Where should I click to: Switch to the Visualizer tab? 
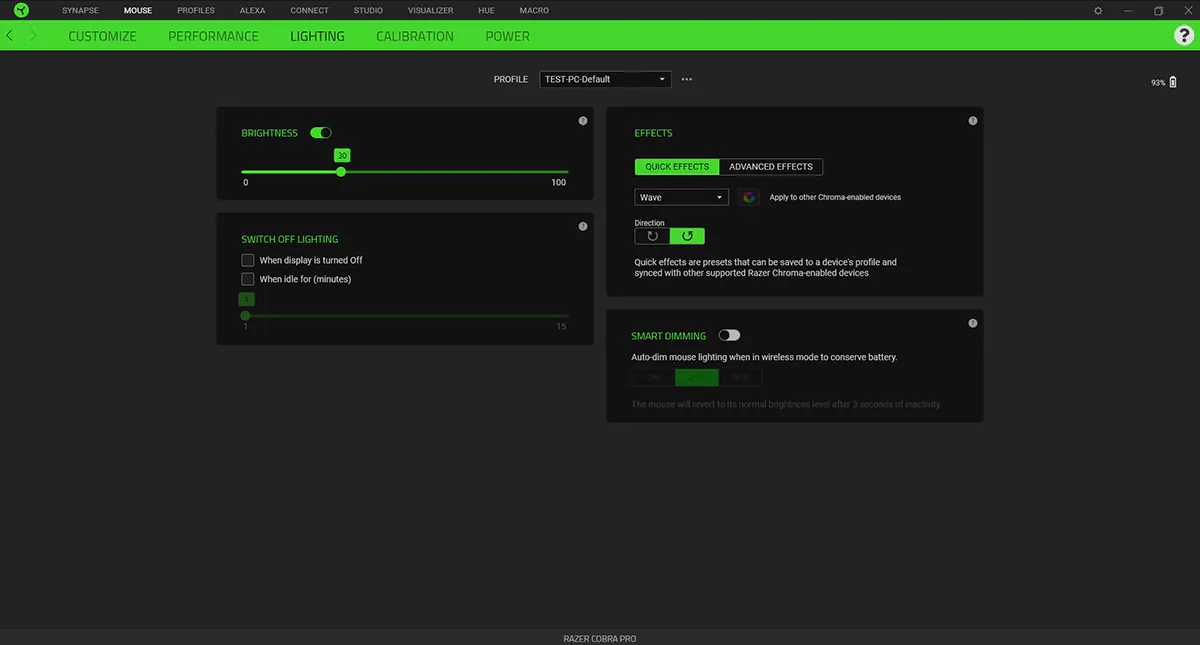(430, 10)
